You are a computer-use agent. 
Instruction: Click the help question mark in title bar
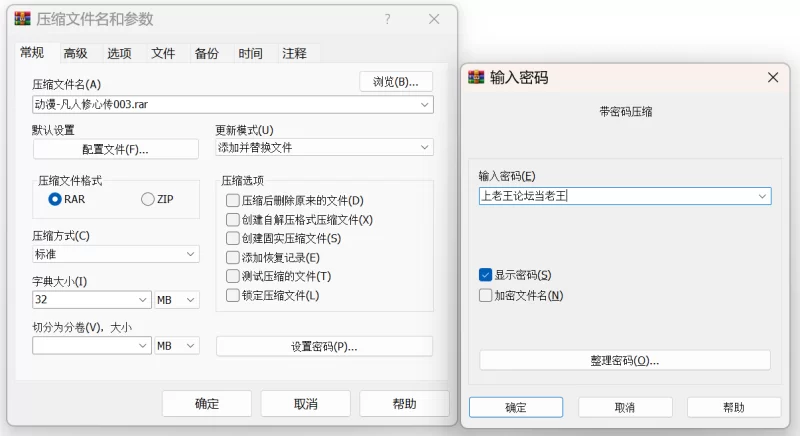pos(387,19)
